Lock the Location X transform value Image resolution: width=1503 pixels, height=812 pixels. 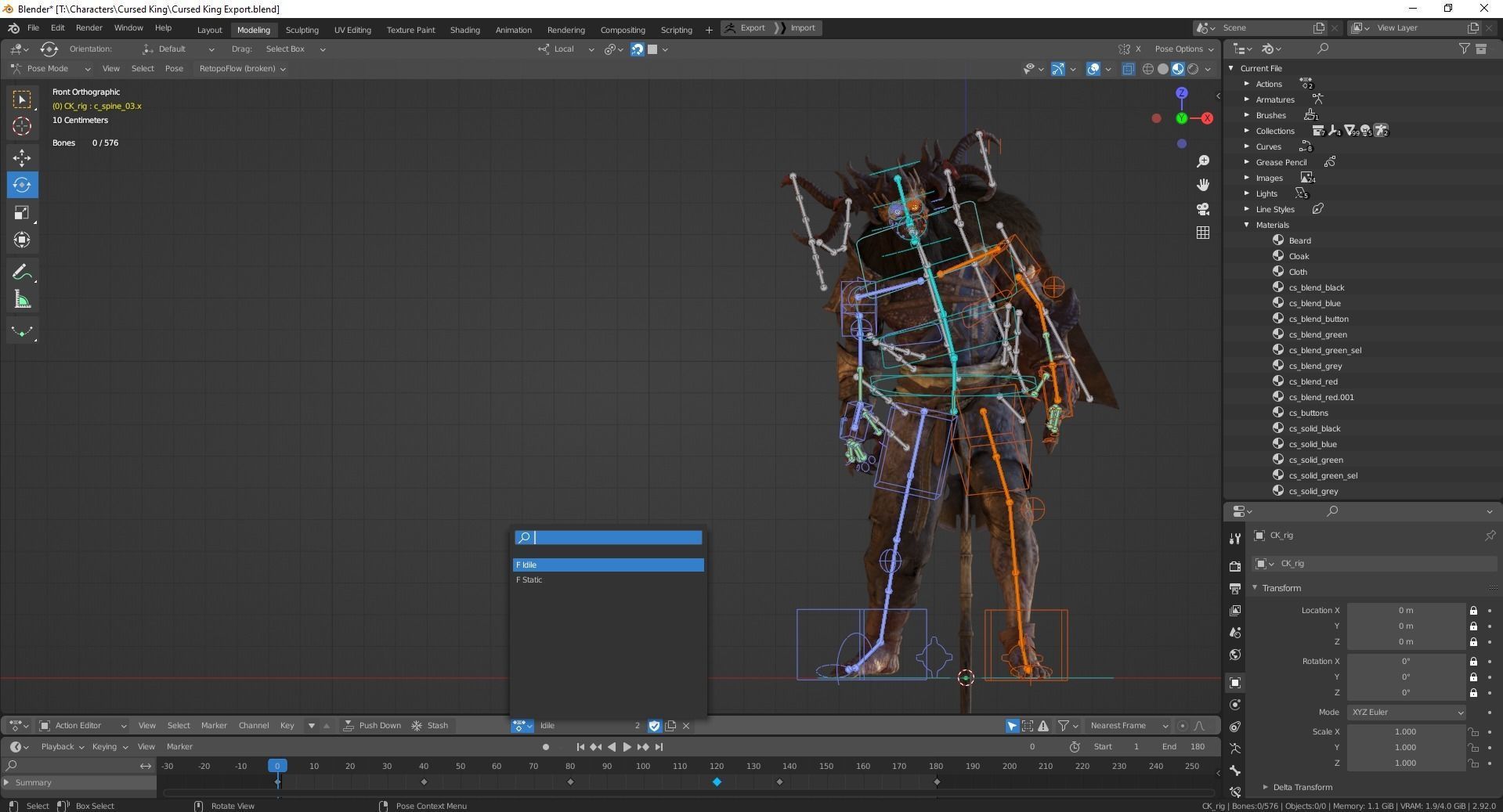(1473, 611)
